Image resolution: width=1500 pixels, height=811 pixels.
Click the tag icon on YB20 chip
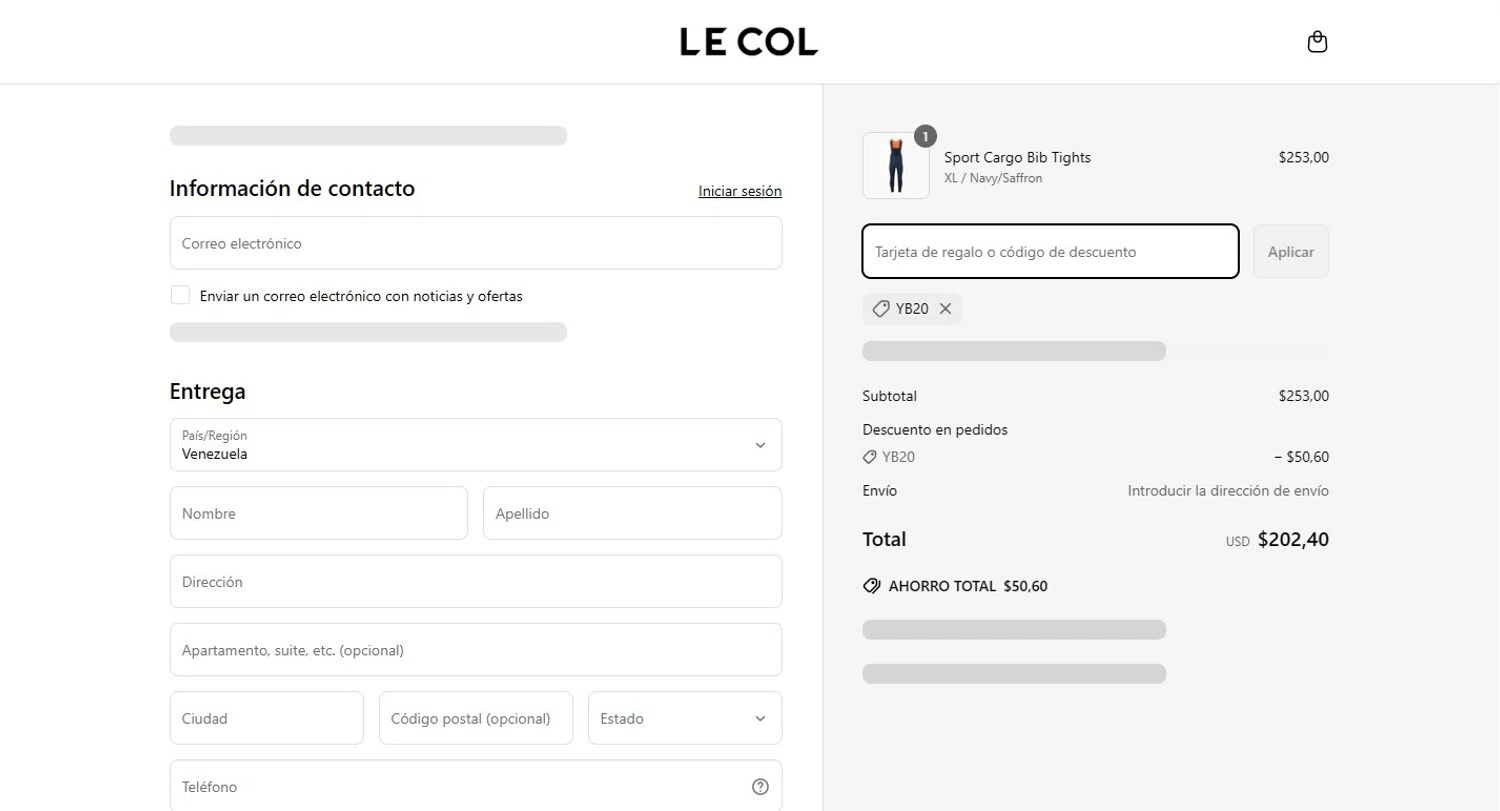point(881,309)
